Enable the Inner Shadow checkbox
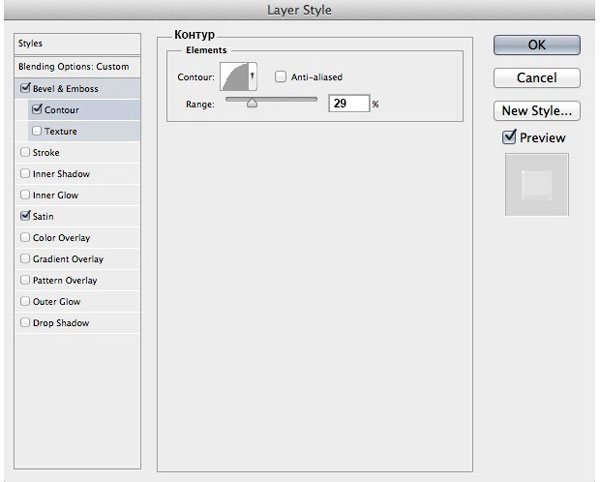 point(25,174)
